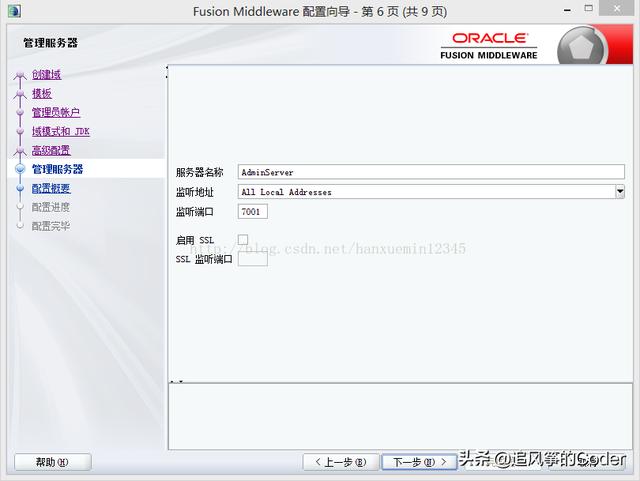Click the SSL 监听端口 input field
Image resolution: width=640 pixels, height=481 pixels.
coord(253,258)
